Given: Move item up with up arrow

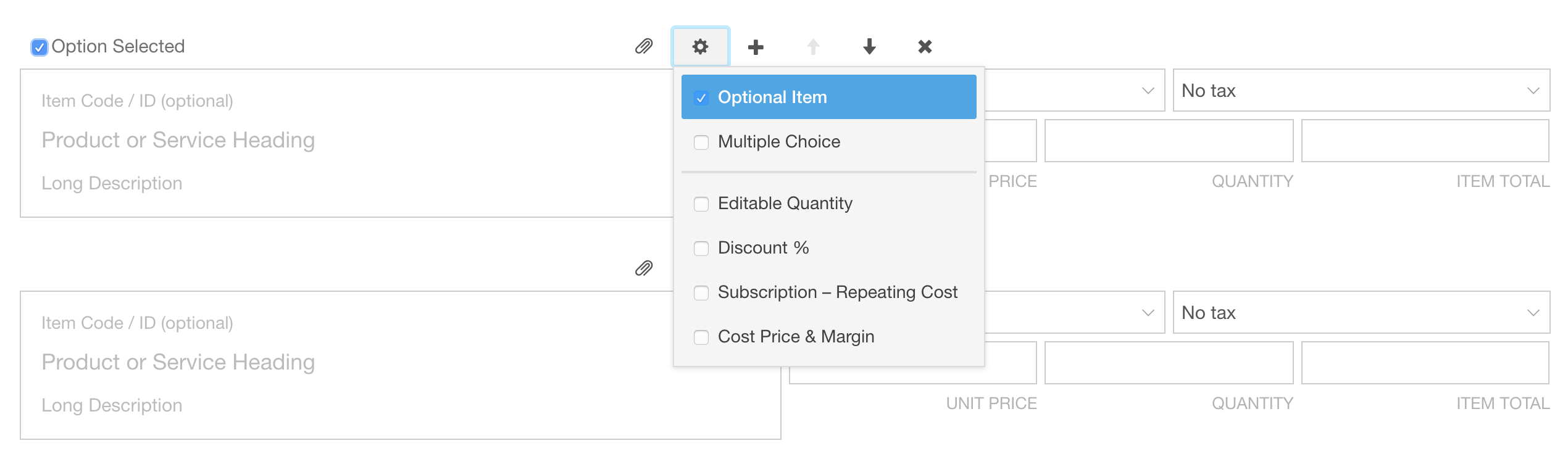Looking at the screenshot, I should click(x=813, y=46).
